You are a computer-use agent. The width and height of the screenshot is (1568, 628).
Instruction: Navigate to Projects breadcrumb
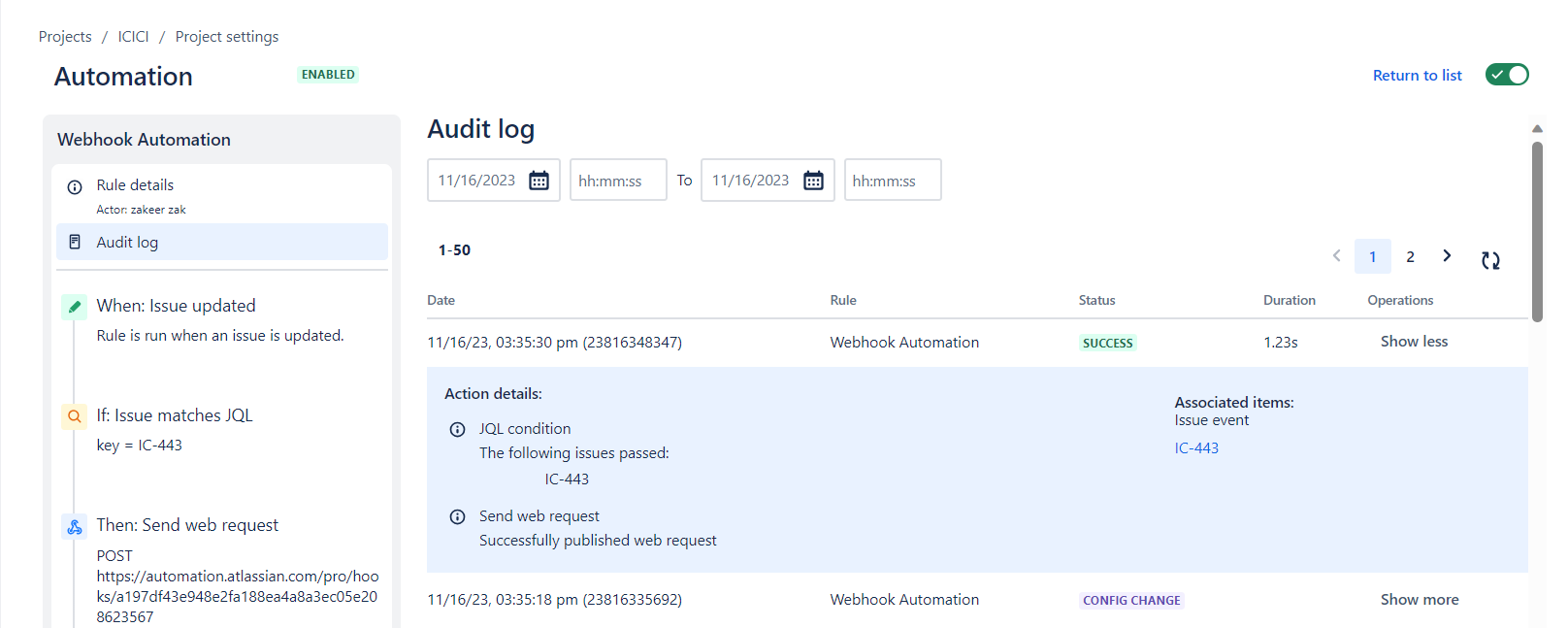click(65, 37)
